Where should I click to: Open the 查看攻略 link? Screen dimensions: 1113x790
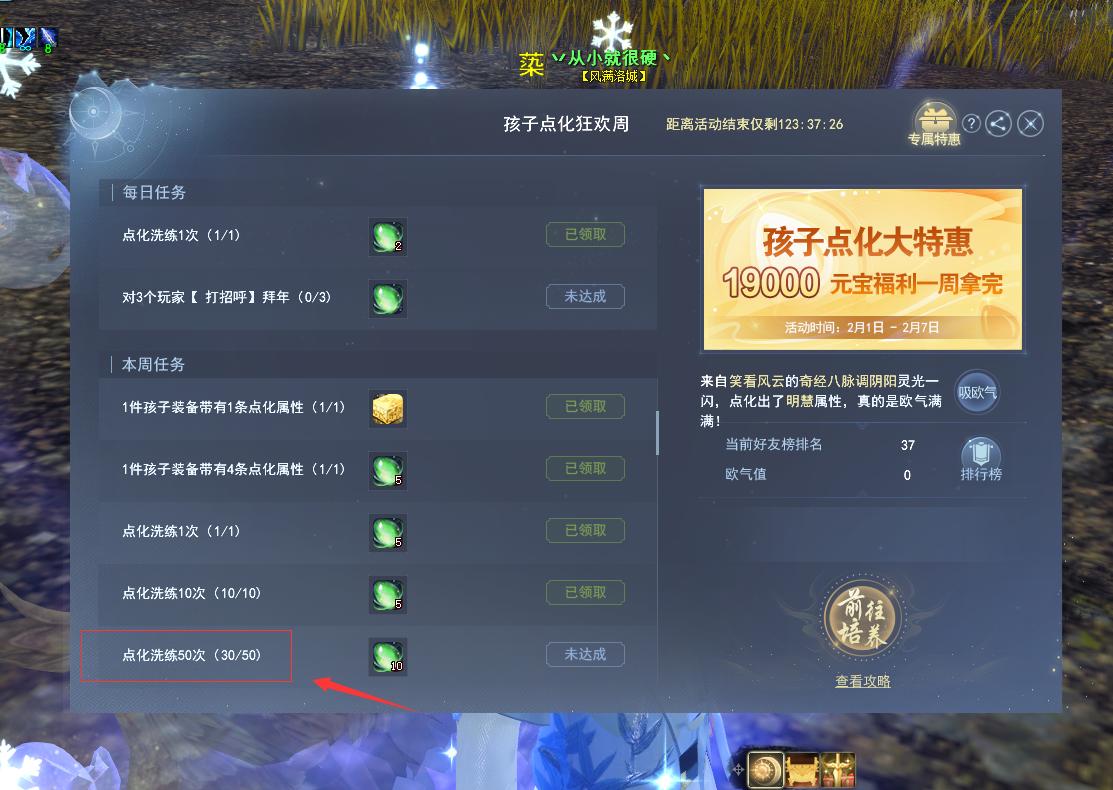click(x=862, y=681)
